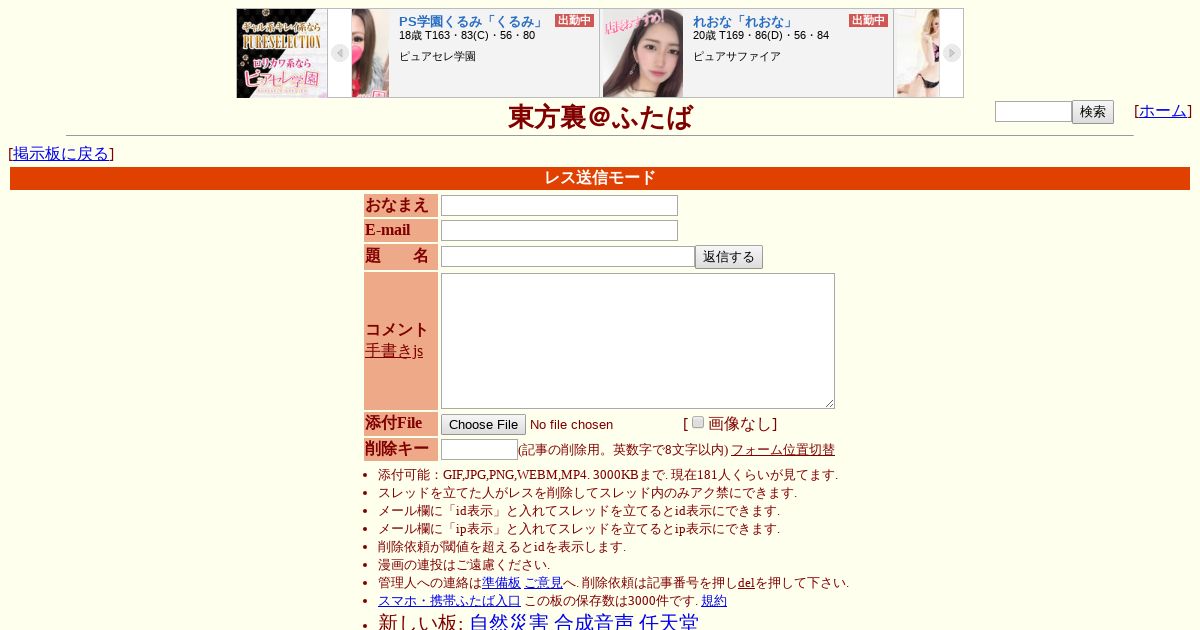Click the del link
1200x630 pixels.
click(x=746, y=583)
